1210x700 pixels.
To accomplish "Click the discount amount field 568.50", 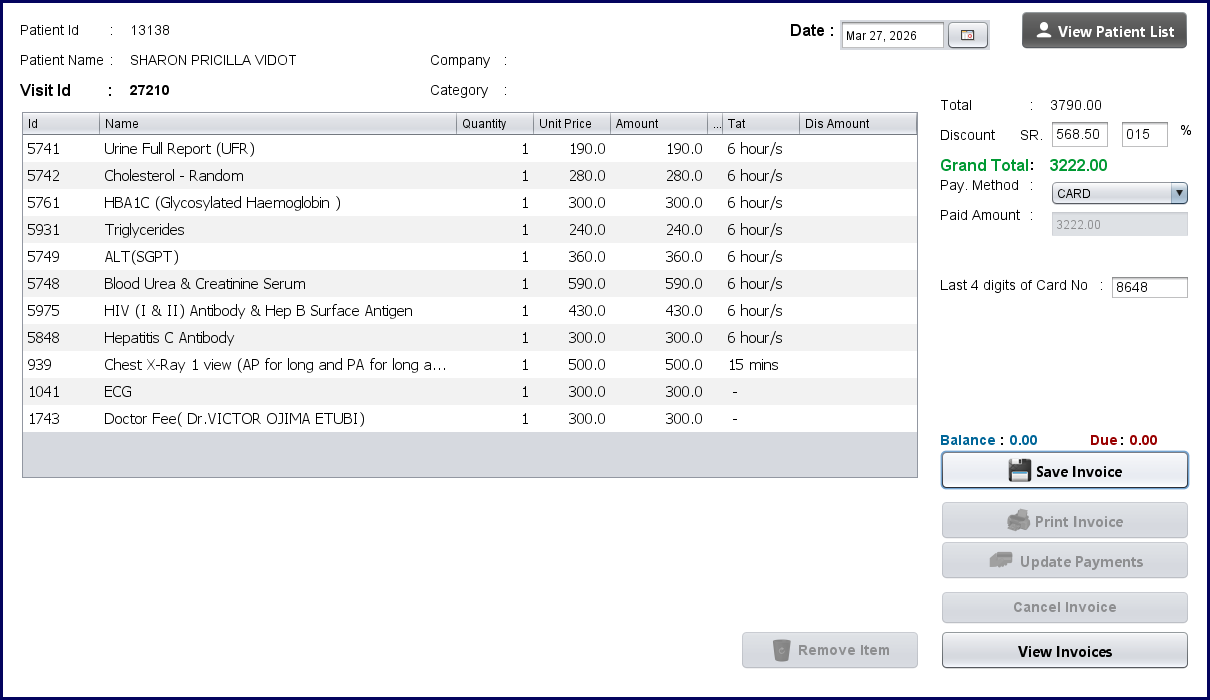I will (x=1080, y=135).
